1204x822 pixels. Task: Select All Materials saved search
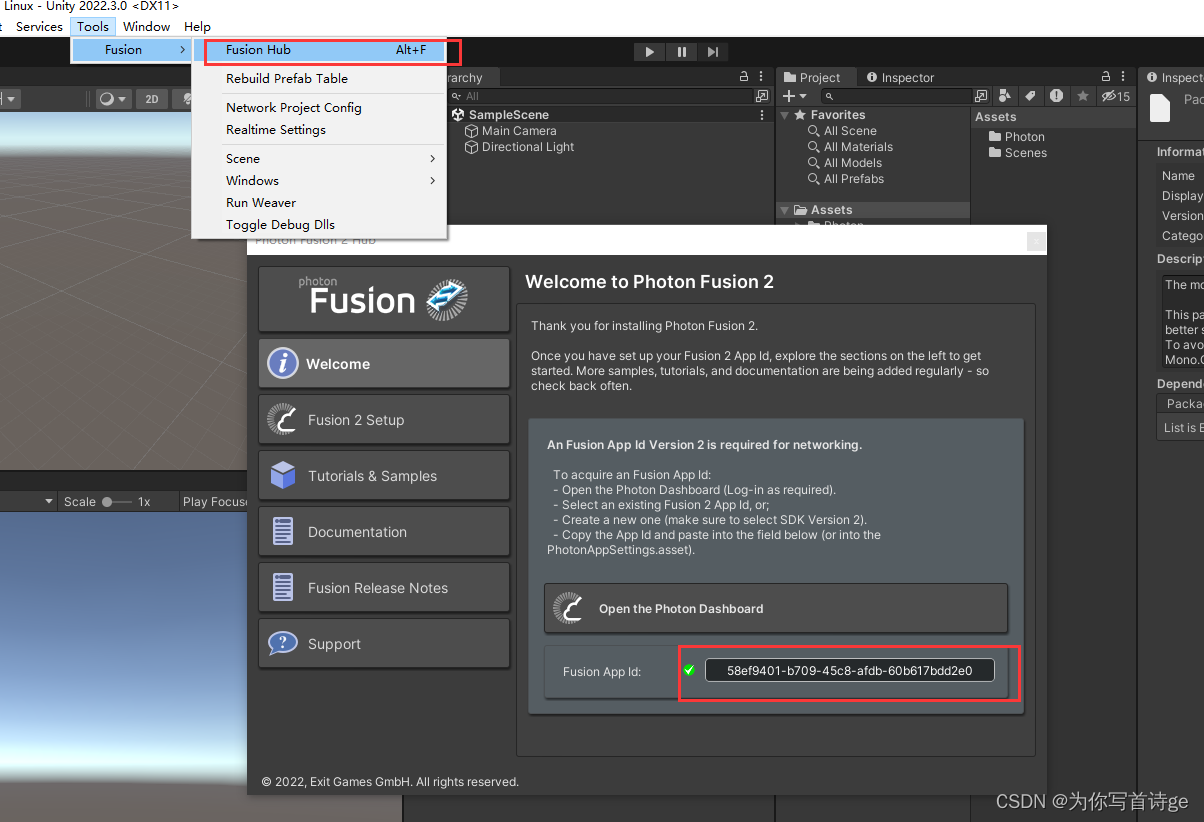coord(858,147)
